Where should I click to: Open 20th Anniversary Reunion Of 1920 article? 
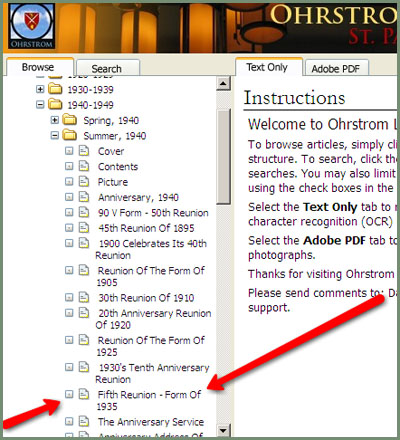tap(153, 319)
